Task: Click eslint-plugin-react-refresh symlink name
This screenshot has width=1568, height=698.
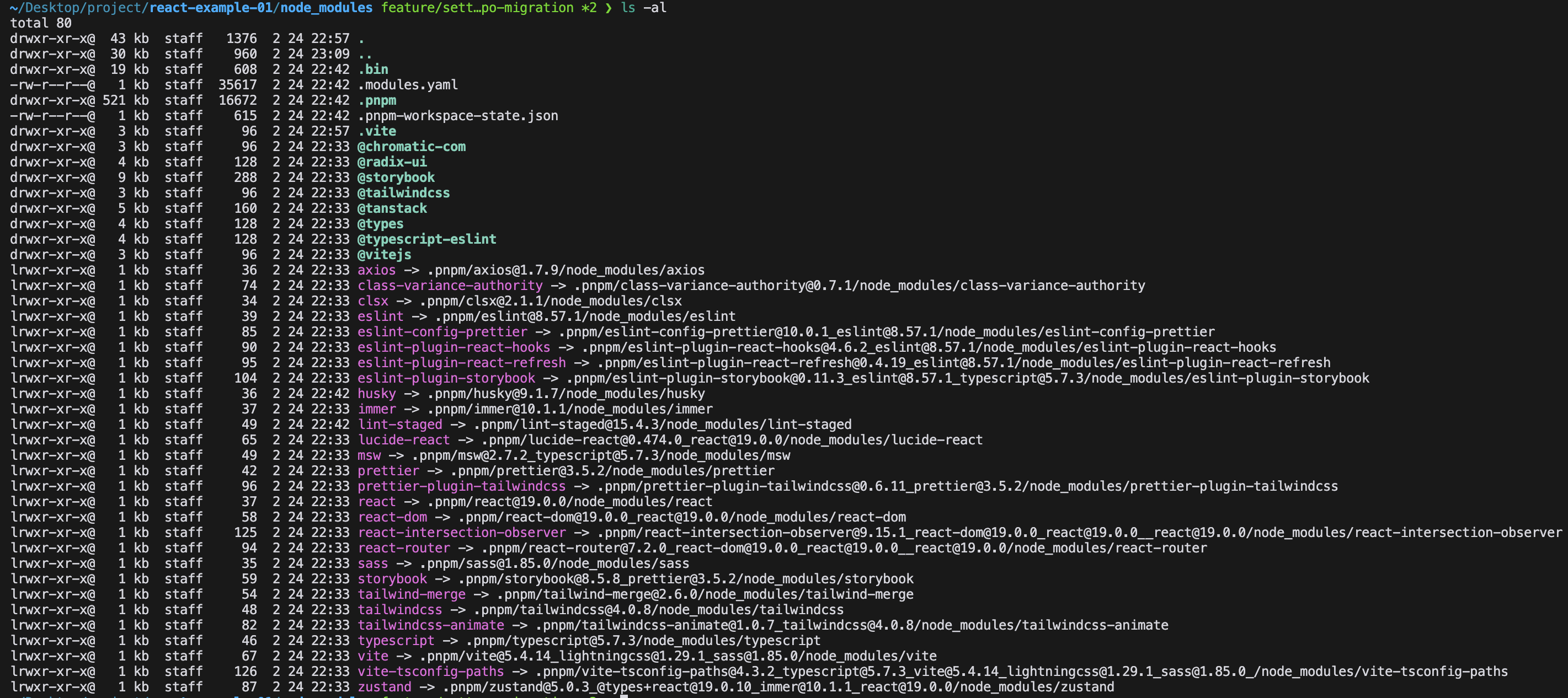Action: click(461, 363)
